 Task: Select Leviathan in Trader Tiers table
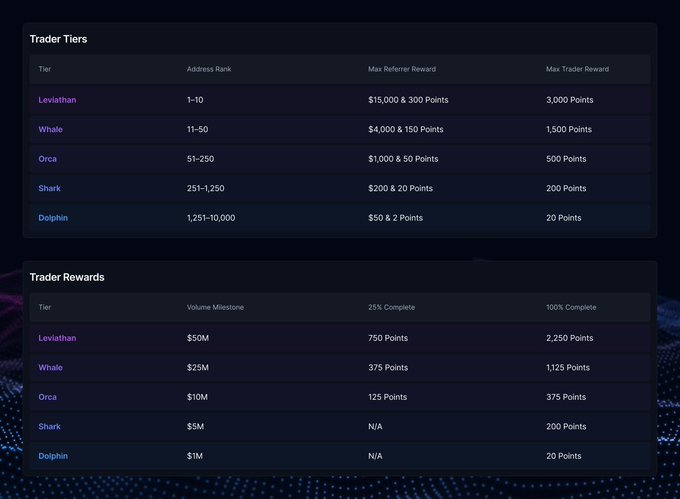(x=57, y=100)
